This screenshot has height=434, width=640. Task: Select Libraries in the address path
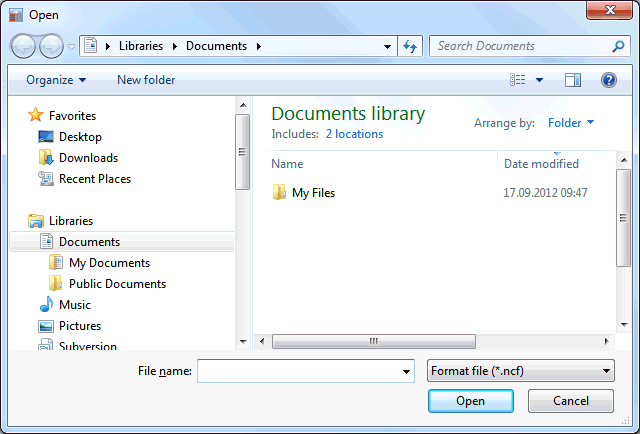(141, 46)
